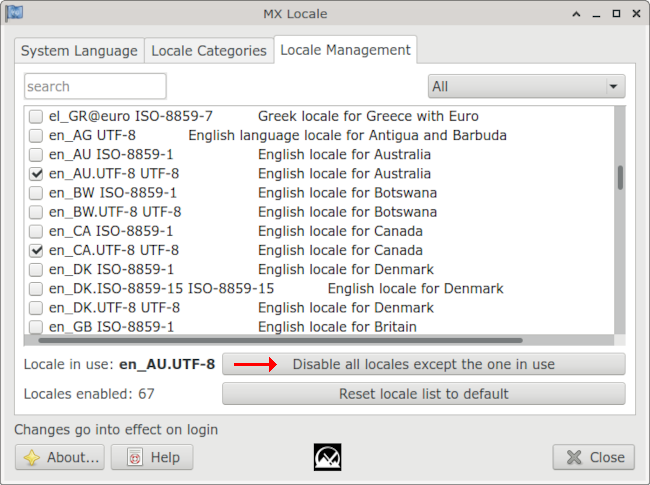Click Disable all locales except the one in use
Image resolution: width=650 pixels, height=485 pixels.
coord(424,364)
